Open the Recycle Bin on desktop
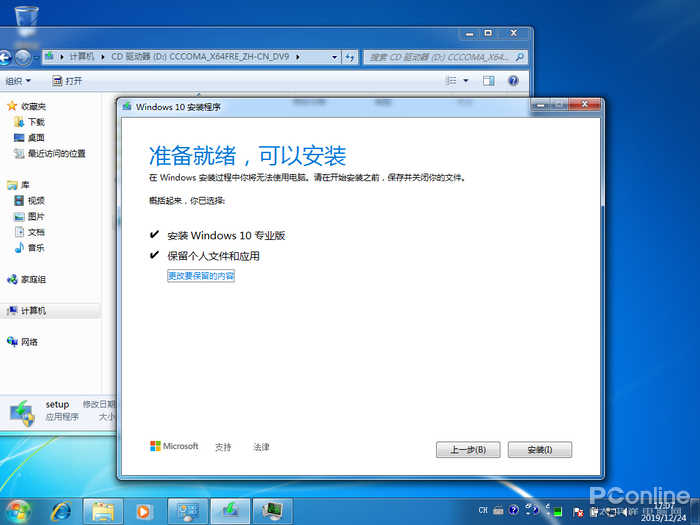Image resolution: width=700 pixels, height=525 pixels. pos(26,21)
